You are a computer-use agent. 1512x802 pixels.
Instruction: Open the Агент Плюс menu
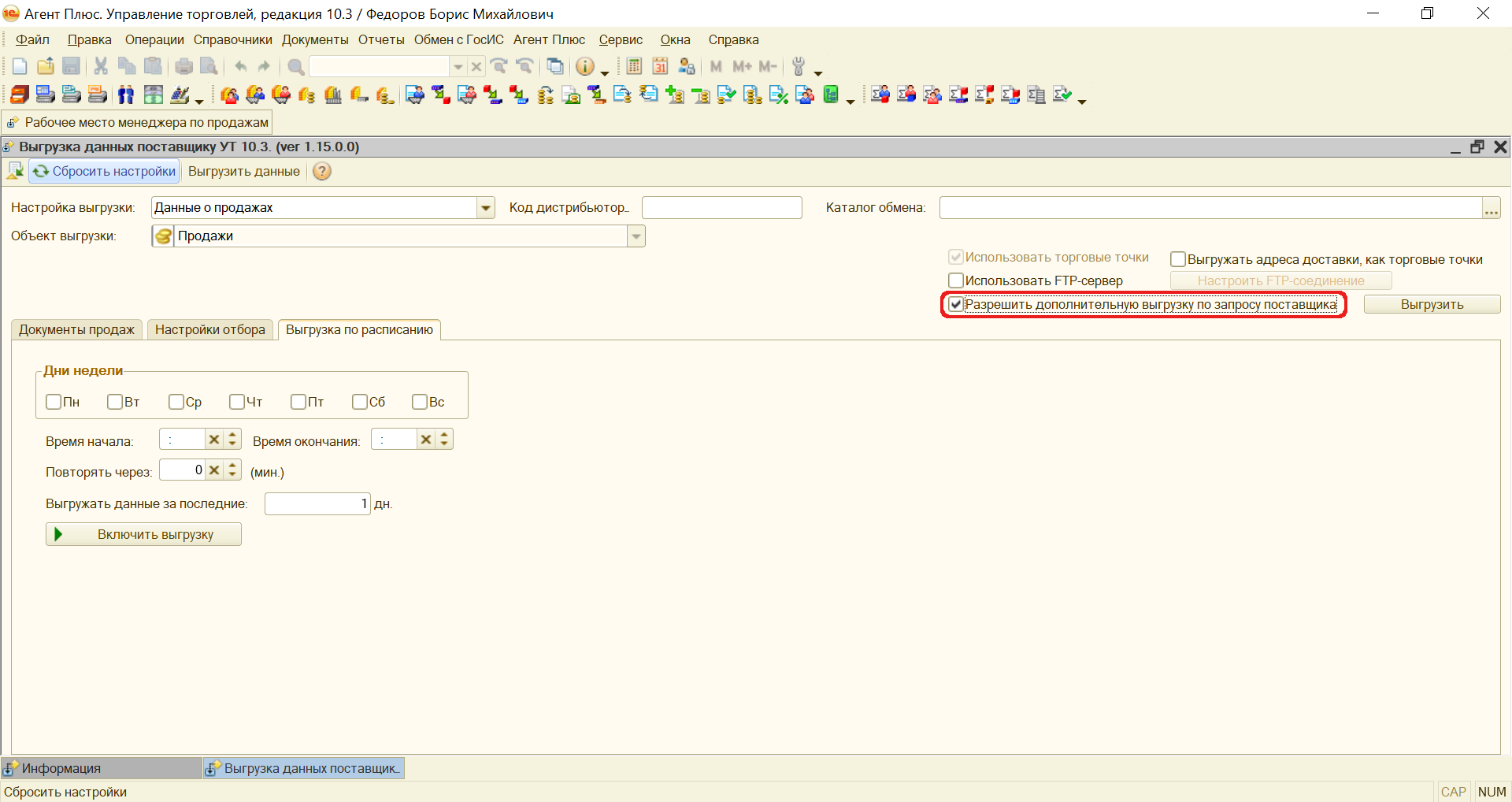tap(549, 39)
